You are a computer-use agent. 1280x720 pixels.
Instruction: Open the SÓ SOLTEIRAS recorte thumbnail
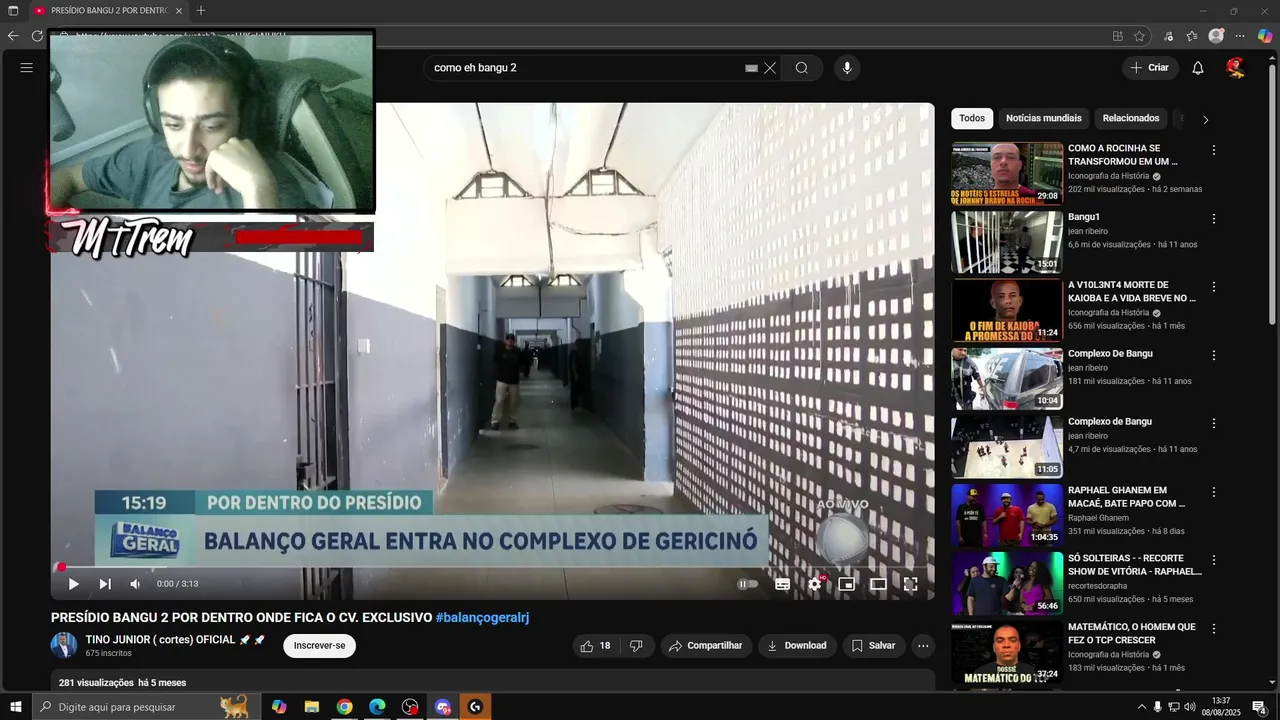(1007, 584)
